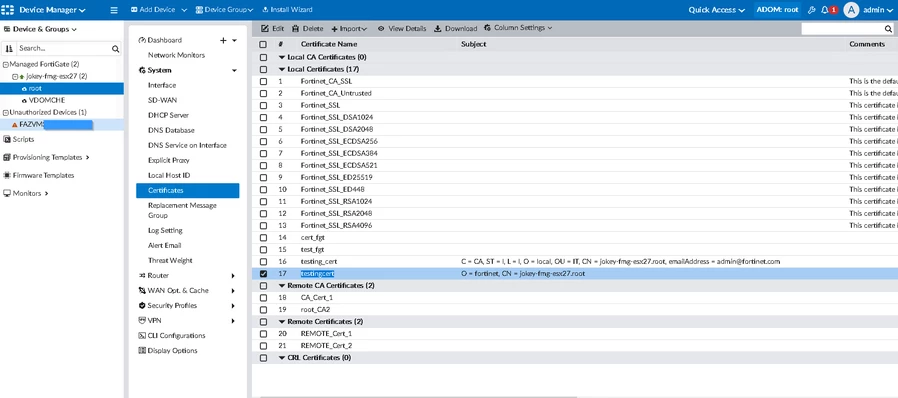Click the sort icon beside device search
Viewport: 898px width, 398px height.
point(9,49)
